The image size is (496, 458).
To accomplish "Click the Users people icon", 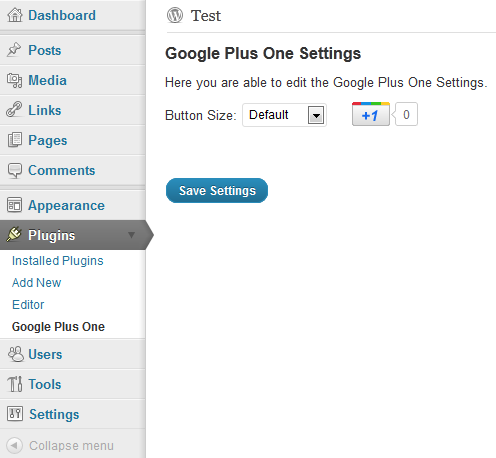I will click(16, 354).
